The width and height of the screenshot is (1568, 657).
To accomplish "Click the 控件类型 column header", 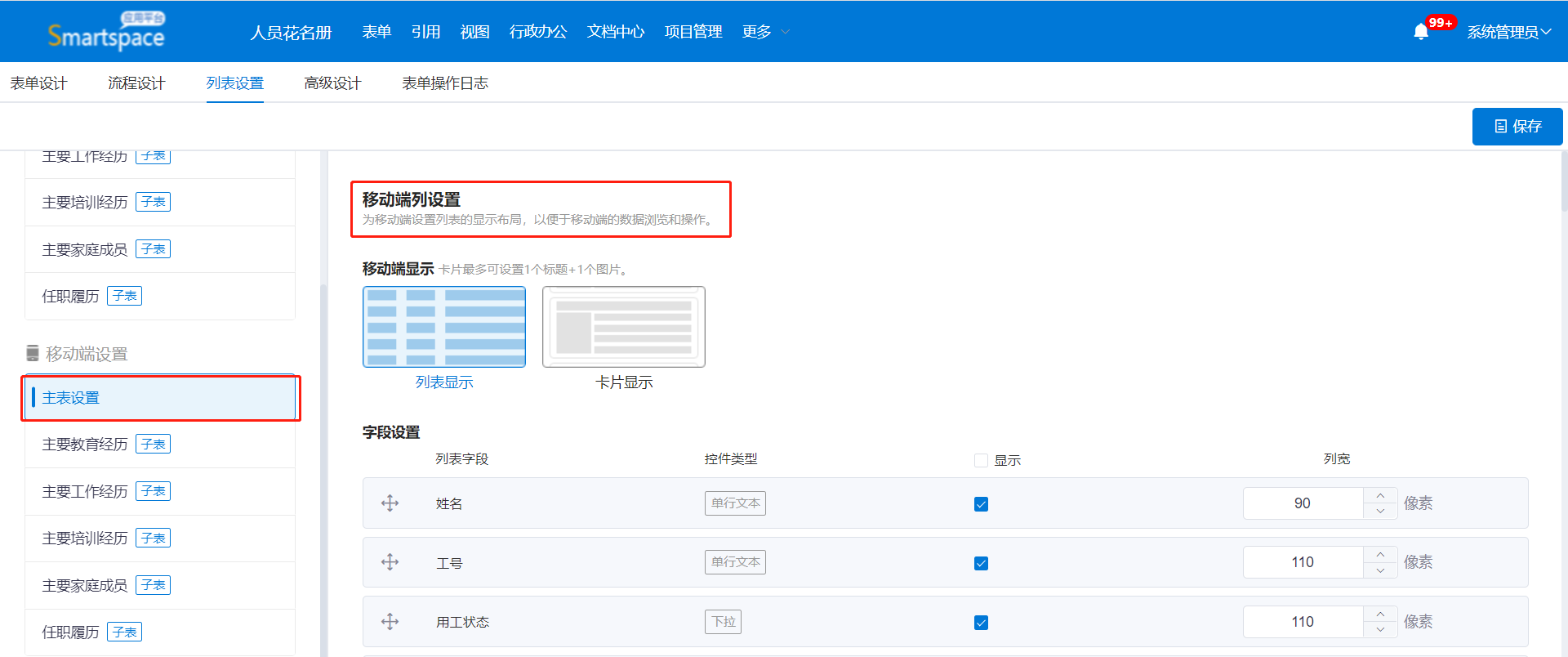I will click(731, 459).
